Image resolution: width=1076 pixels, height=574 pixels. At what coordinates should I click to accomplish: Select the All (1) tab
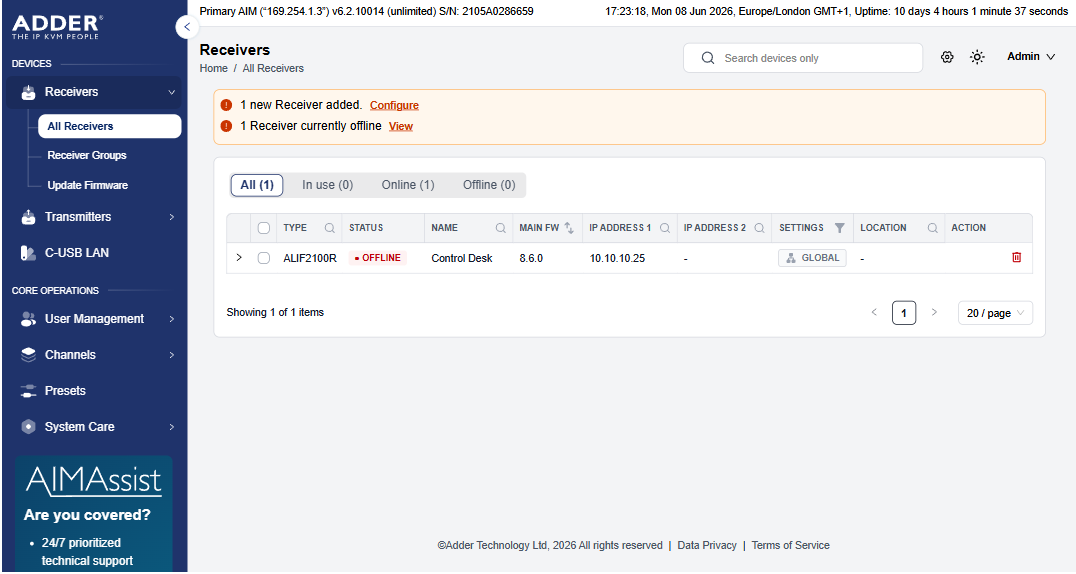[x=257, y=185]
